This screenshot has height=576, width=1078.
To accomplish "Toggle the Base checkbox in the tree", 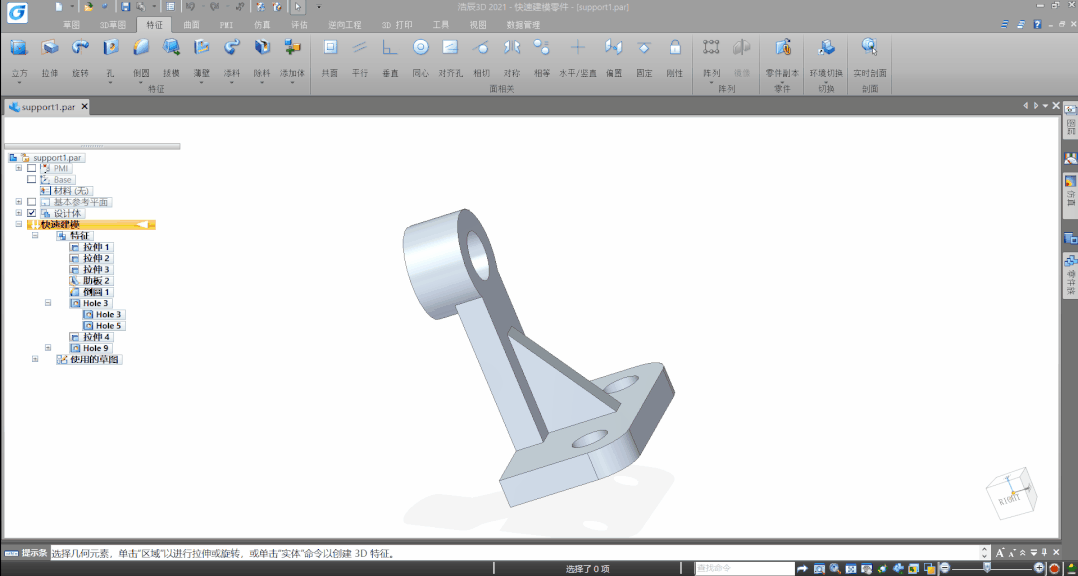I will (x=32, y=179).
